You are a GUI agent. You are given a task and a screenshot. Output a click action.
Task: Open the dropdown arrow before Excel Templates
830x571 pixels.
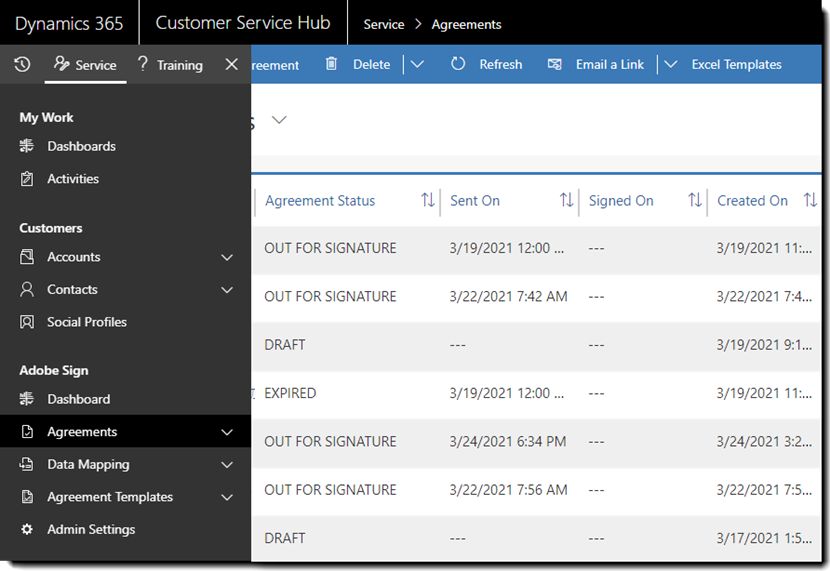(x=671, y=65)
